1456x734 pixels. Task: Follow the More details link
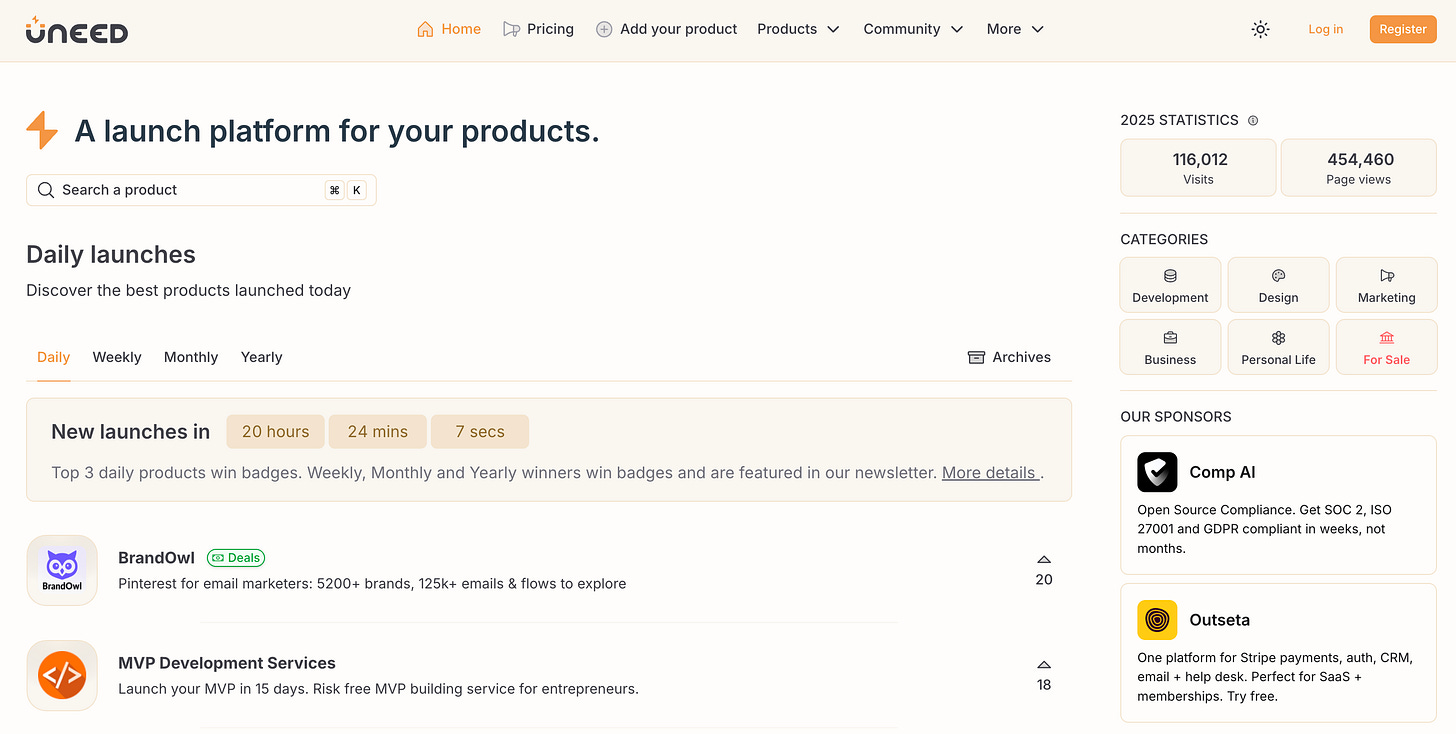pos(989,473)
